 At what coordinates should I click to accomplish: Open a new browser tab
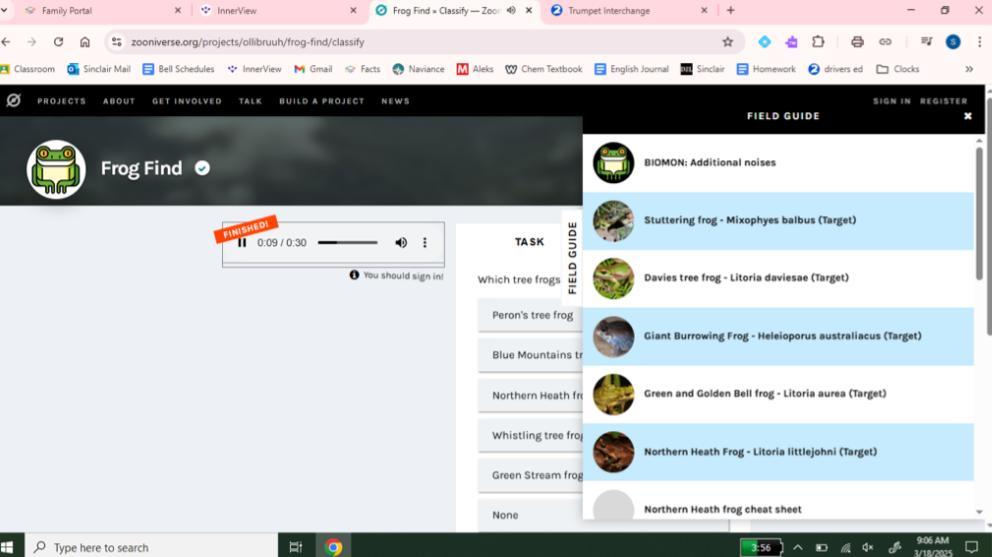[x=731, y=10]
